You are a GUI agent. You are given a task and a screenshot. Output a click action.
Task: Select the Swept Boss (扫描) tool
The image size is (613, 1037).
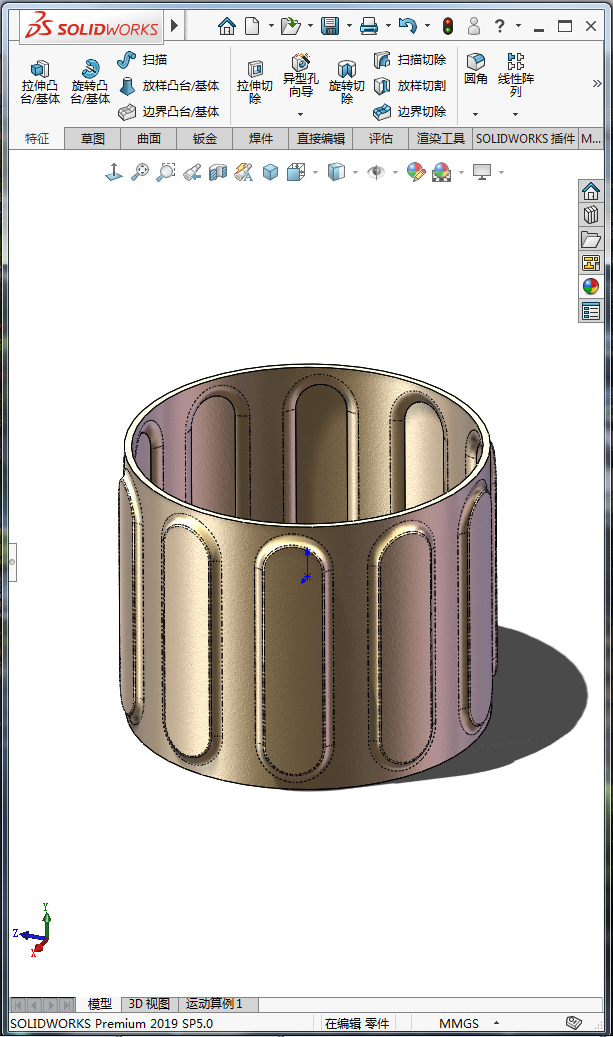click(x=142, y=60)
